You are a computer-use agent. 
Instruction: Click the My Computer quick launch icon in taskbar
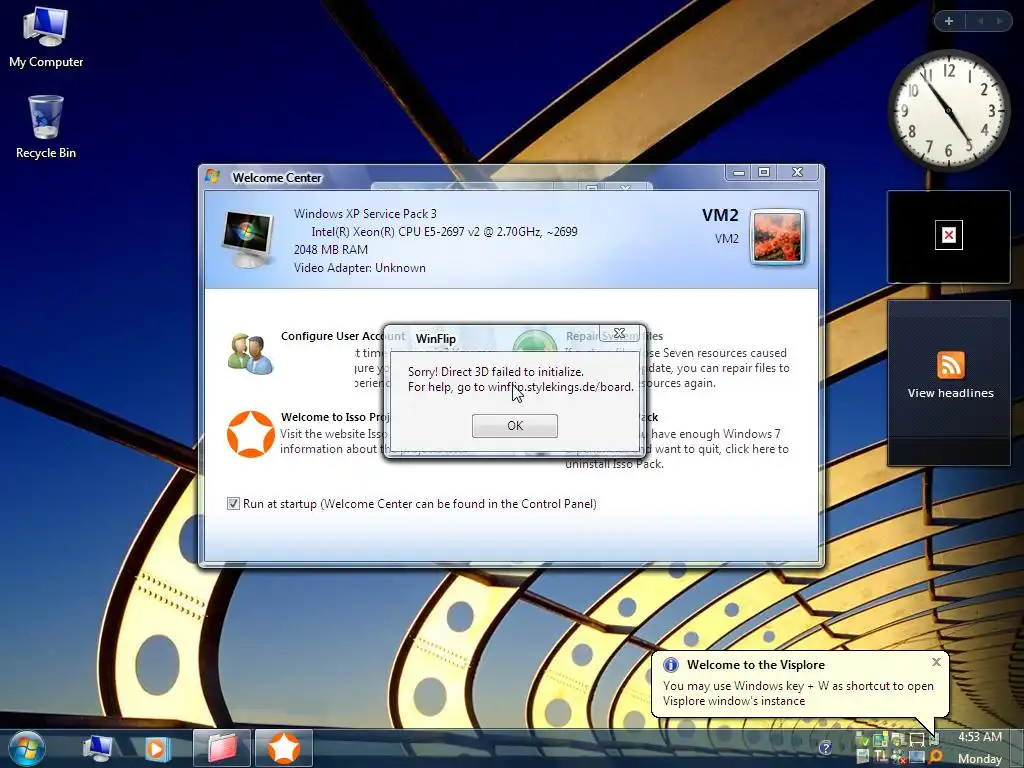coord(97,748)
